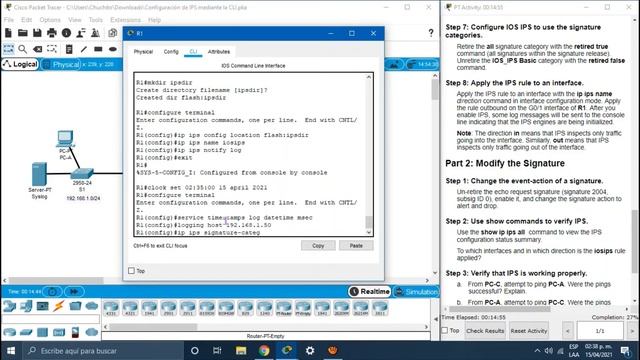Select the Place Note tool
The width and height of the screenshot is (640, 360).
click(x=69, y=49)
